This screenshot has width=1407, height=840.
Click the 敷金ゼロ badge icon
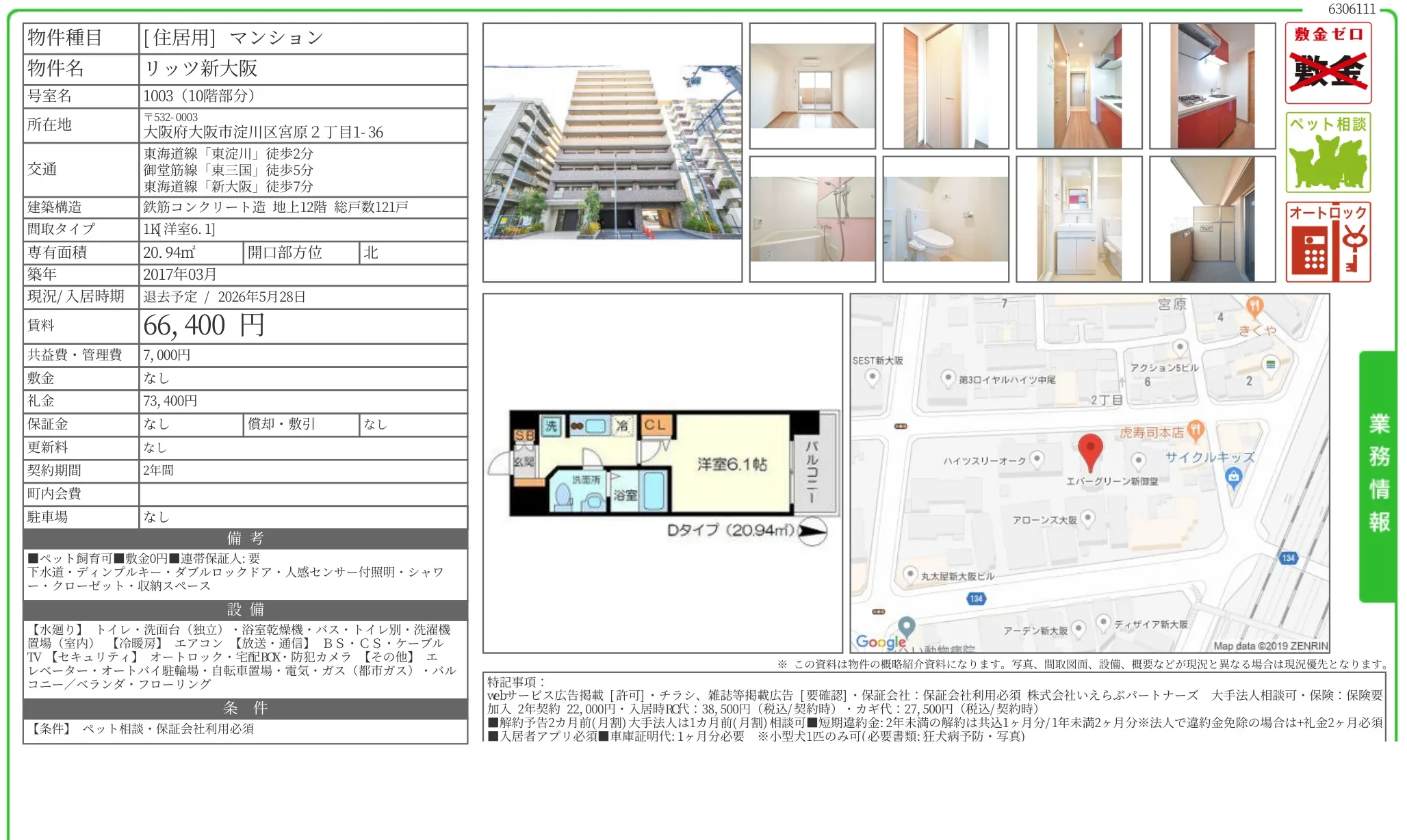tap(1328, 63)
